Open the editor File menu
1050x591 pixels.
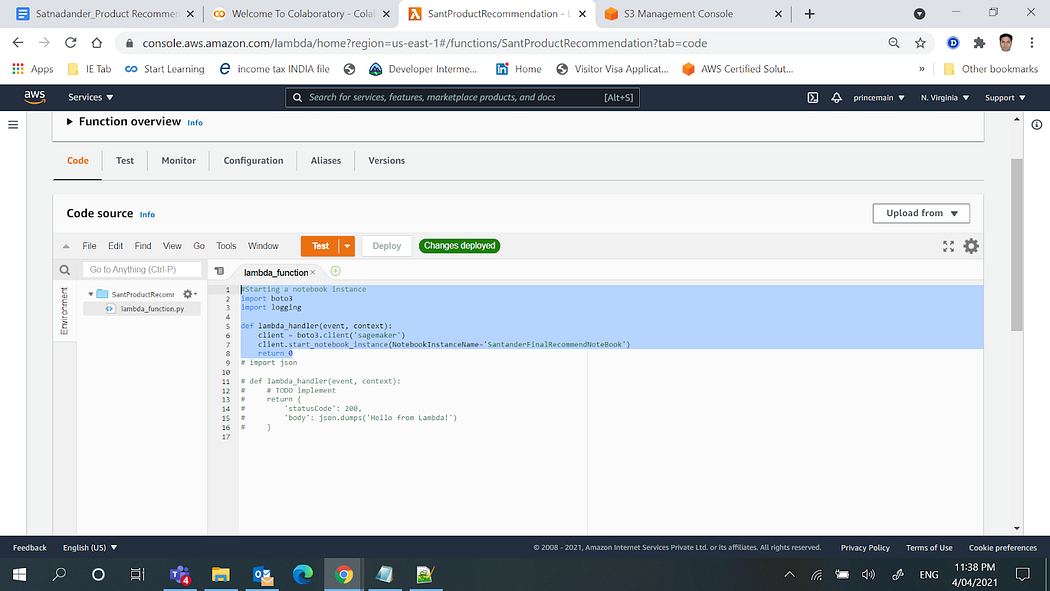(x=89, y=246)
